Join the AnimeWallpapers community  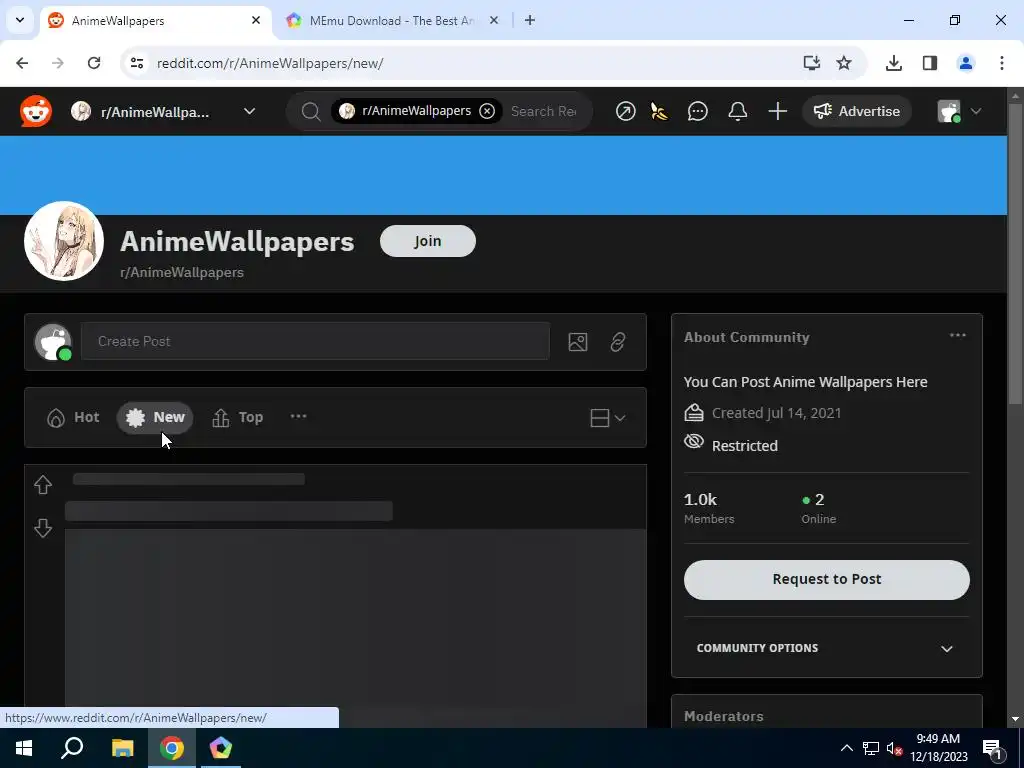tap(428, 241)
